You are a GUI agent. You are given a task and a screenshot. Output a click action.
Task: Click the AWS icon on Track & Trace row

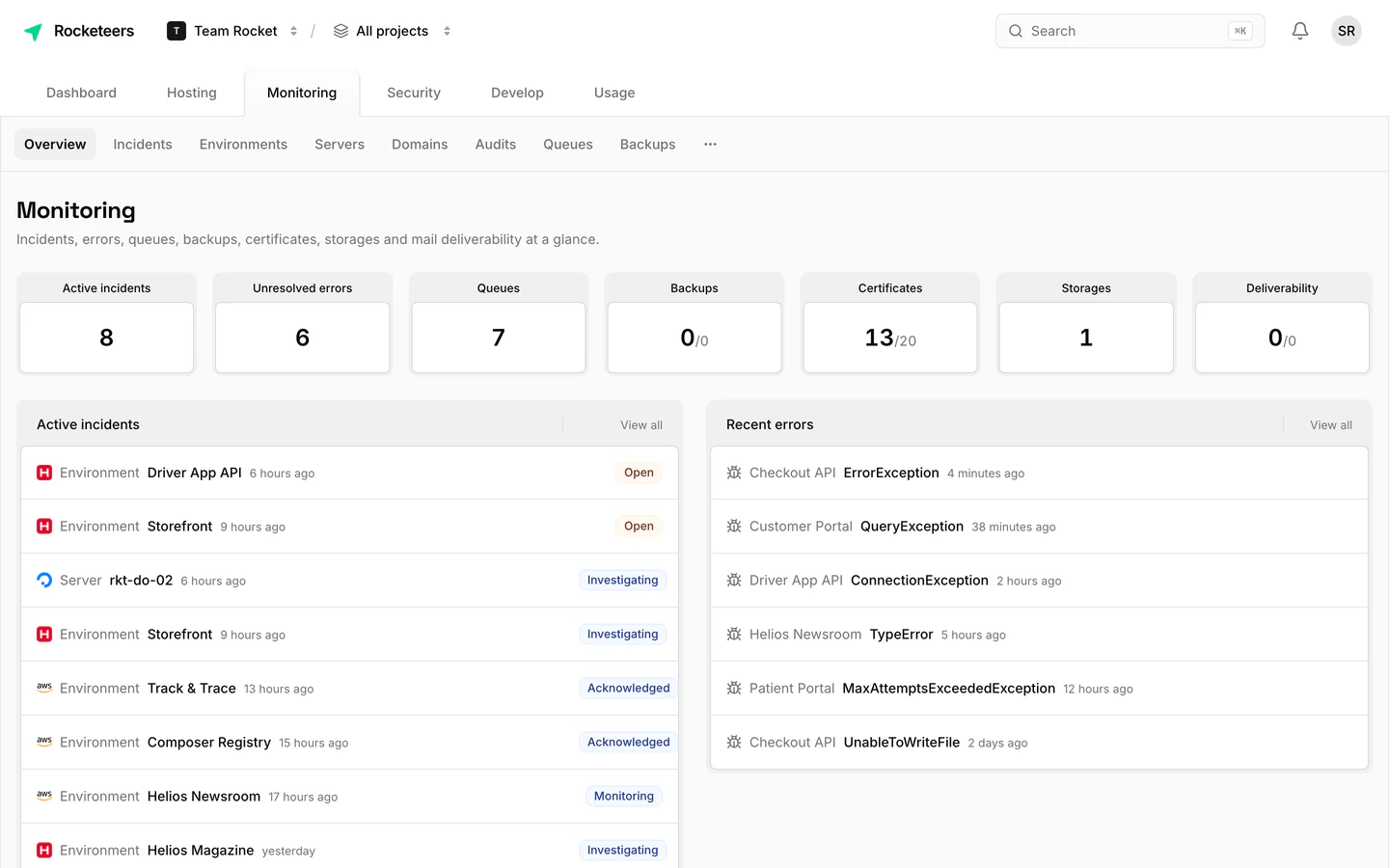pos(44,689)
